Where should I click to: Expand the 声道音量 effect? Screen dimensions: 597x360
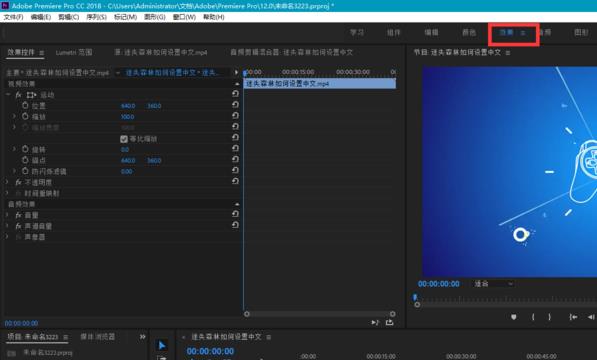[x=7, y=226]
